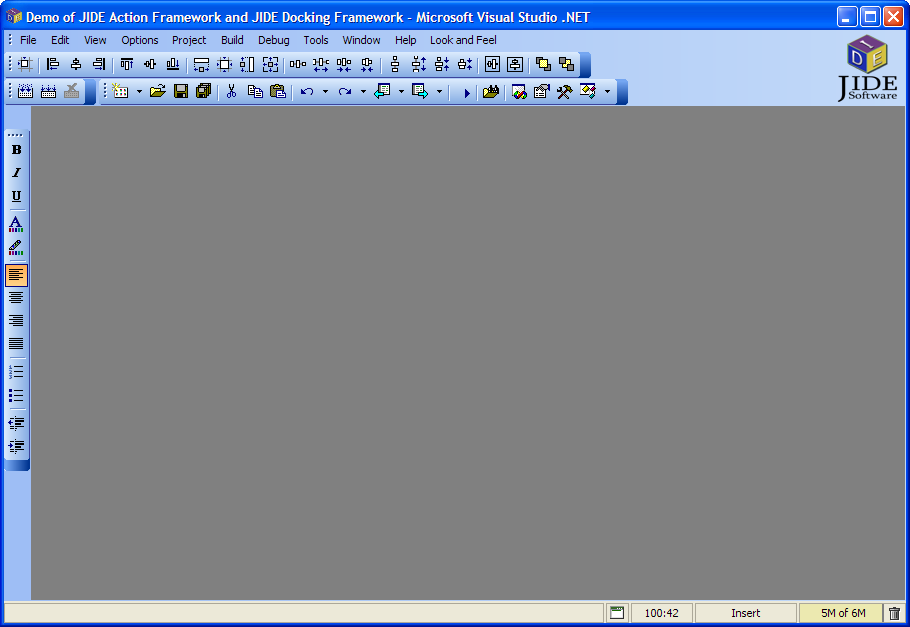Screen dimensions: 910x627
Task: Open the Undo history dropdown arrow
Action: [x=325, y=91]
